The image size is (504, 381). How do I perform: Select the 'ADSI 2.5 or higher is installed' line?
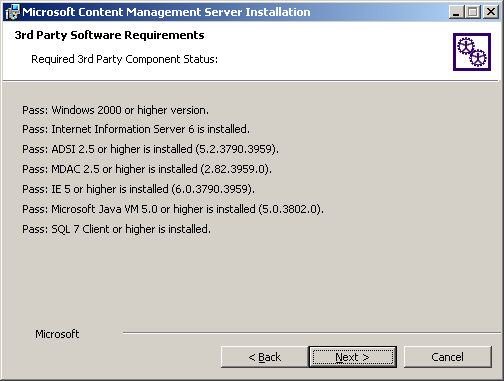coord(150,149)
